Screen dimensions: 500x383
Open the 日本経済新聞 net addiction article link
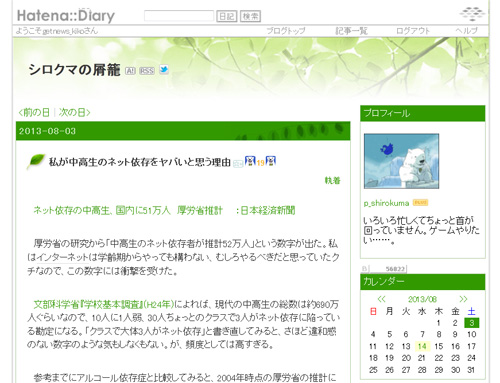click(164, 210)
